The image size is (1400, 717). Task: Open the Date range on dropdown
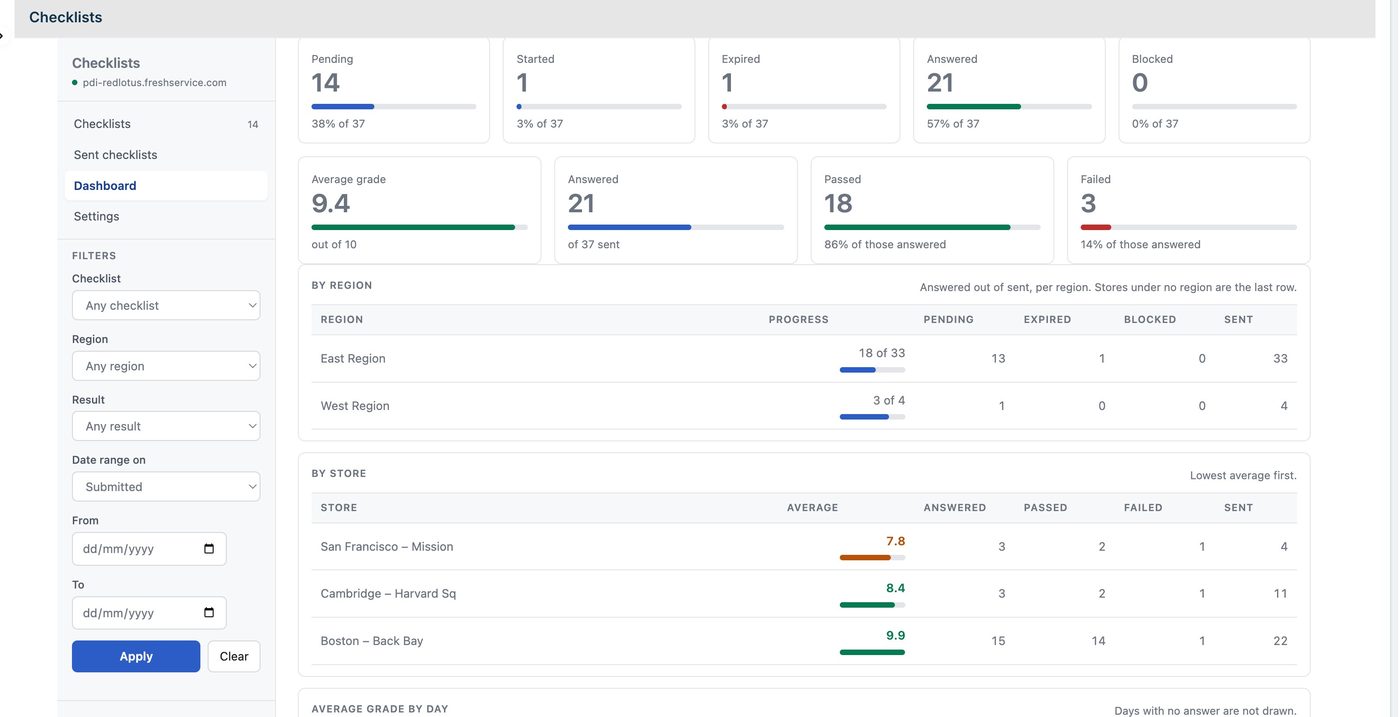click(x=166, y=487)
